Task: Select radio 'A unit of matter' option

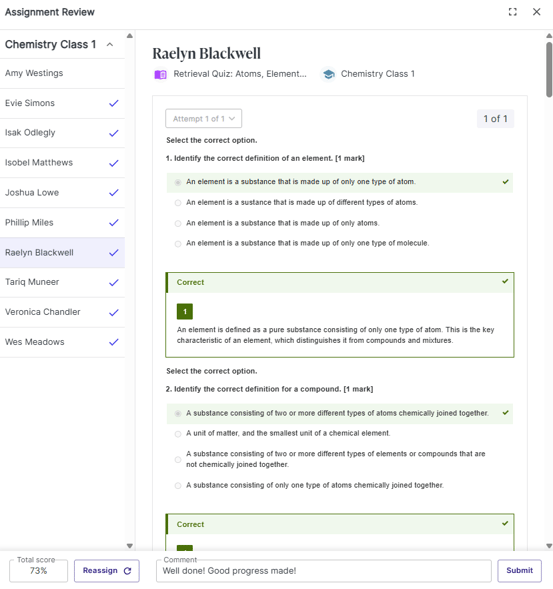Action: pyautogui.click(x=178, y=434)
